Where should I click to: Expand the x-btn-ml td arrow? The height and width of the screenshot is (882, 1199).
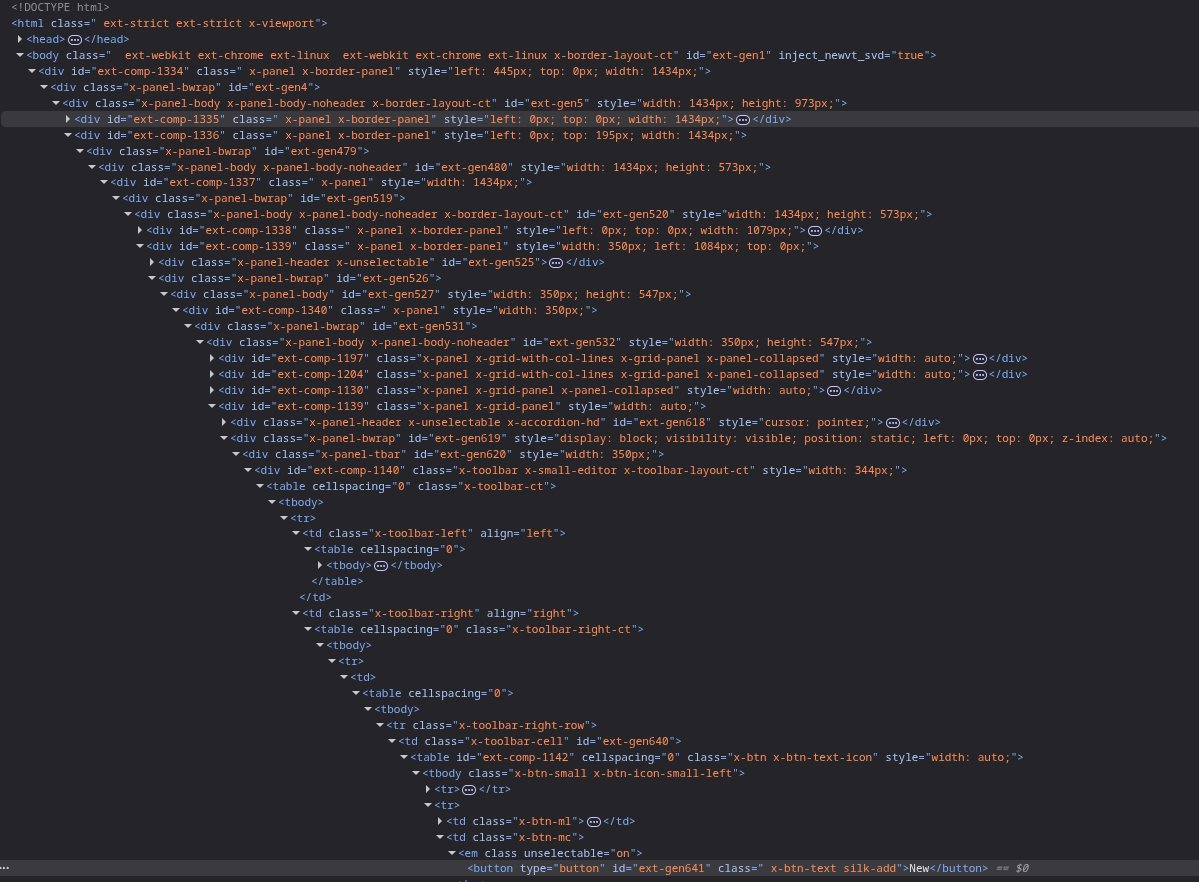[440, 822]
